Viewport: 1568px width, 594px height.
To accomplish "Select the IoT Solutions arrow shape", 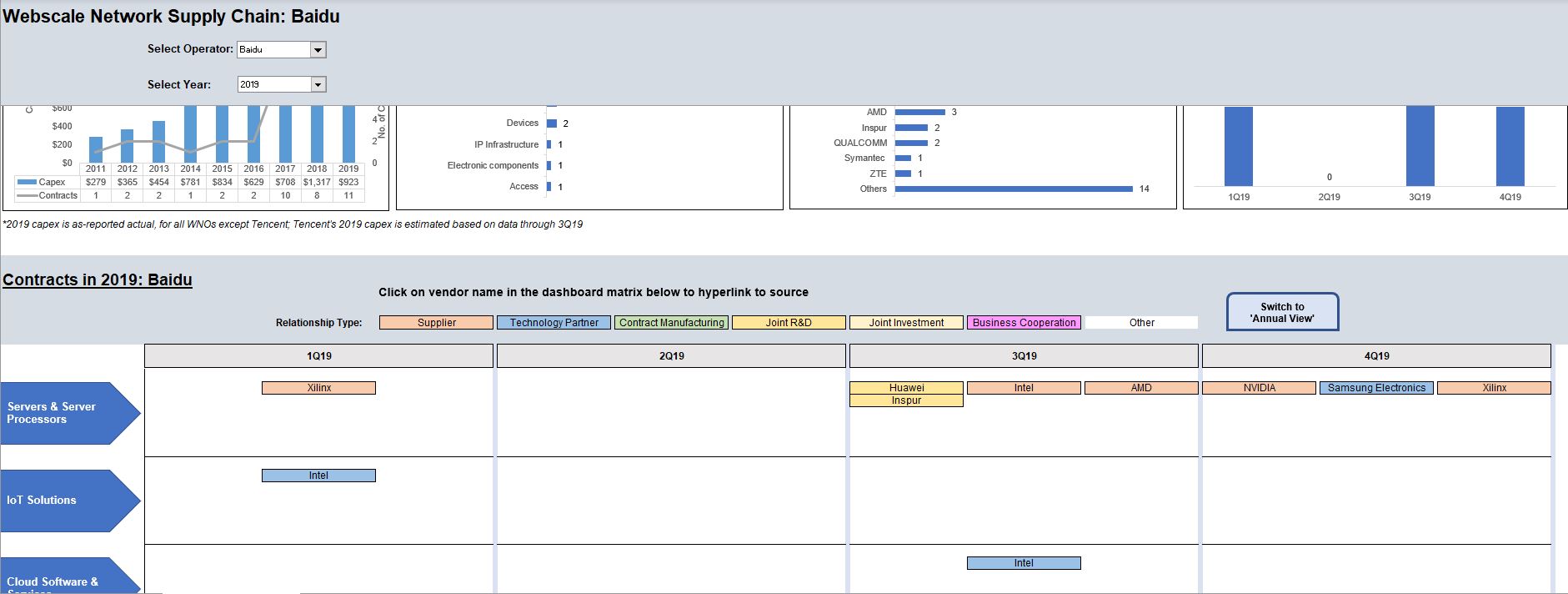I will pos(67,501).
